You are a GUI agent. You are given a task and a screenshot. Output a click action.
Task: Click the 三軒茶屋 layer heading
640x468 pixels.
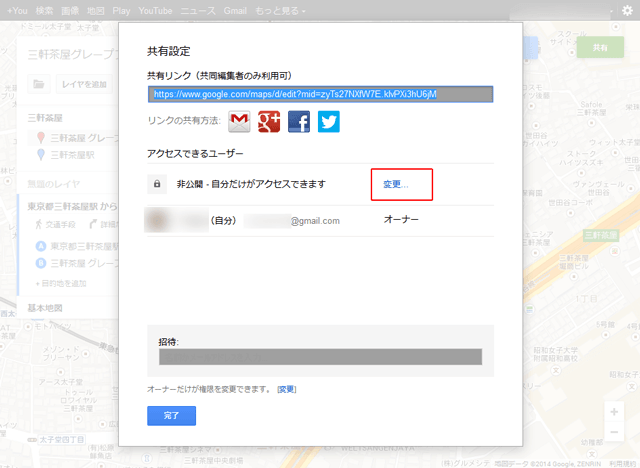tap(45, 118)
